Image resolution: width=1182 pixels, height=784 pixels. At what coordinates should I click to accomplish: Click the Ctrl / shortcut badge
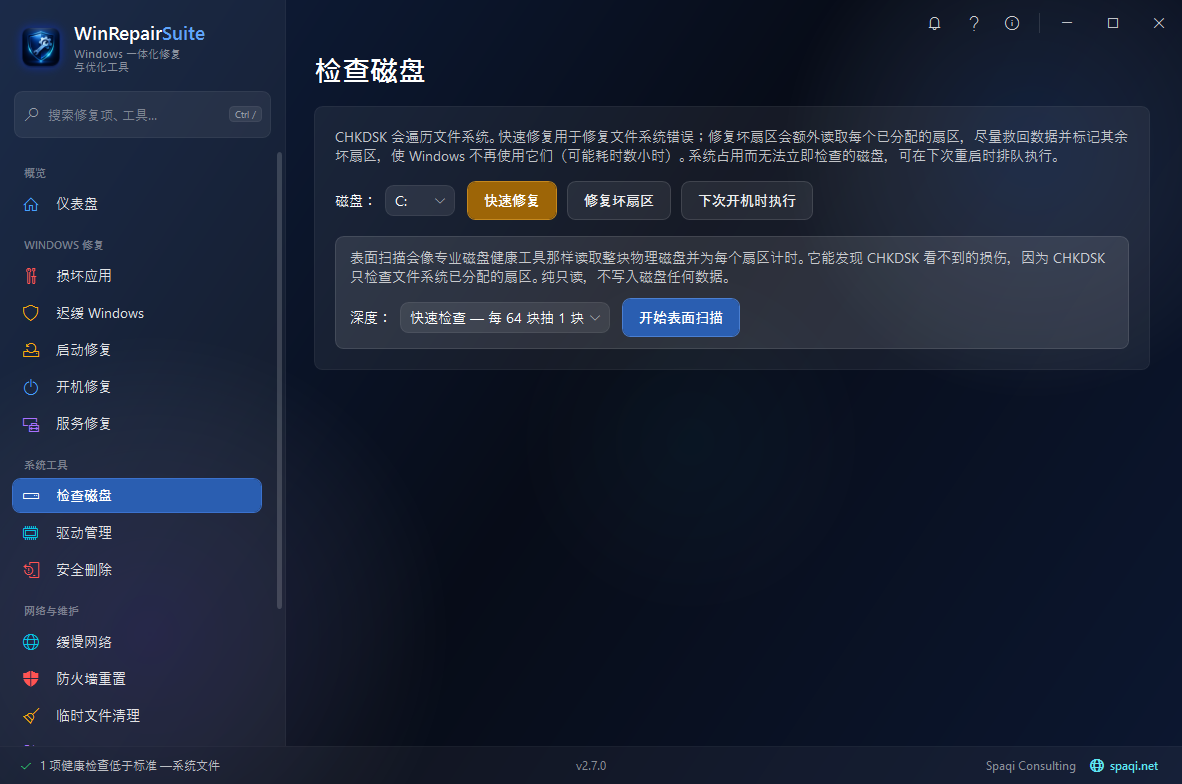coord(245,115)
